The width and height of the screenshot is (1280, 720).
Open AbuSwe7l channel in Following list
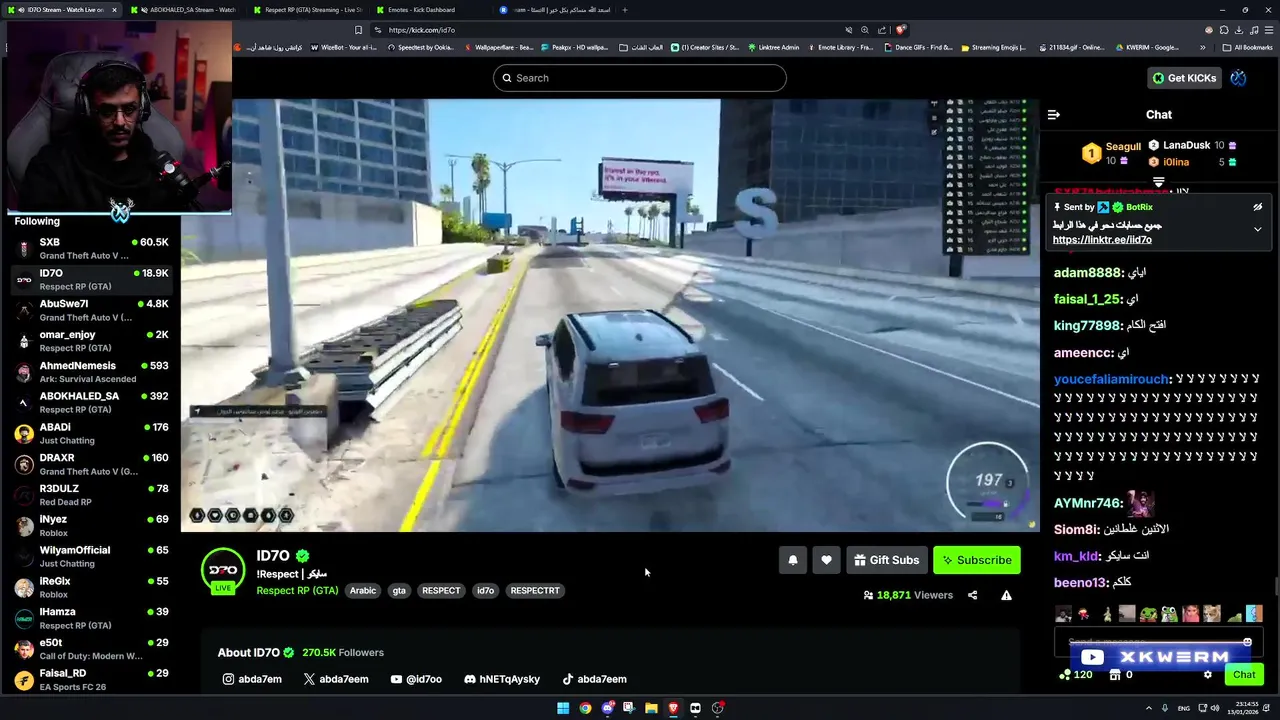[x=91, y=310]
